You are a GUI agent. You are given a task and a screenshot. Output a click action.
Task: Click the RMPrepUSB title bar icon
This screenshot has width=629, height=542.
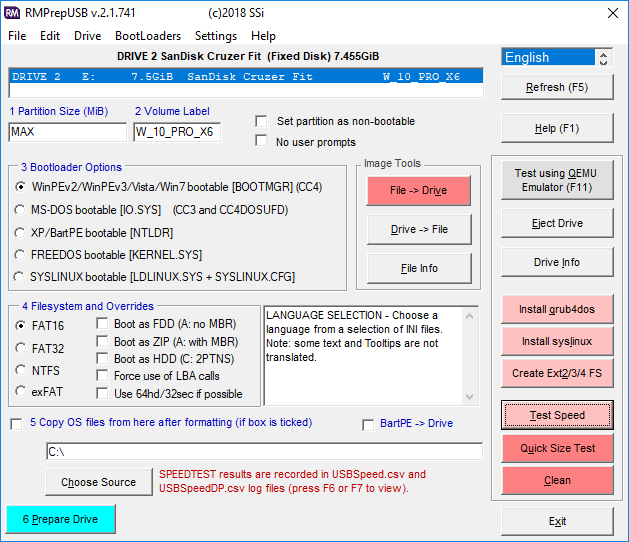14,12
